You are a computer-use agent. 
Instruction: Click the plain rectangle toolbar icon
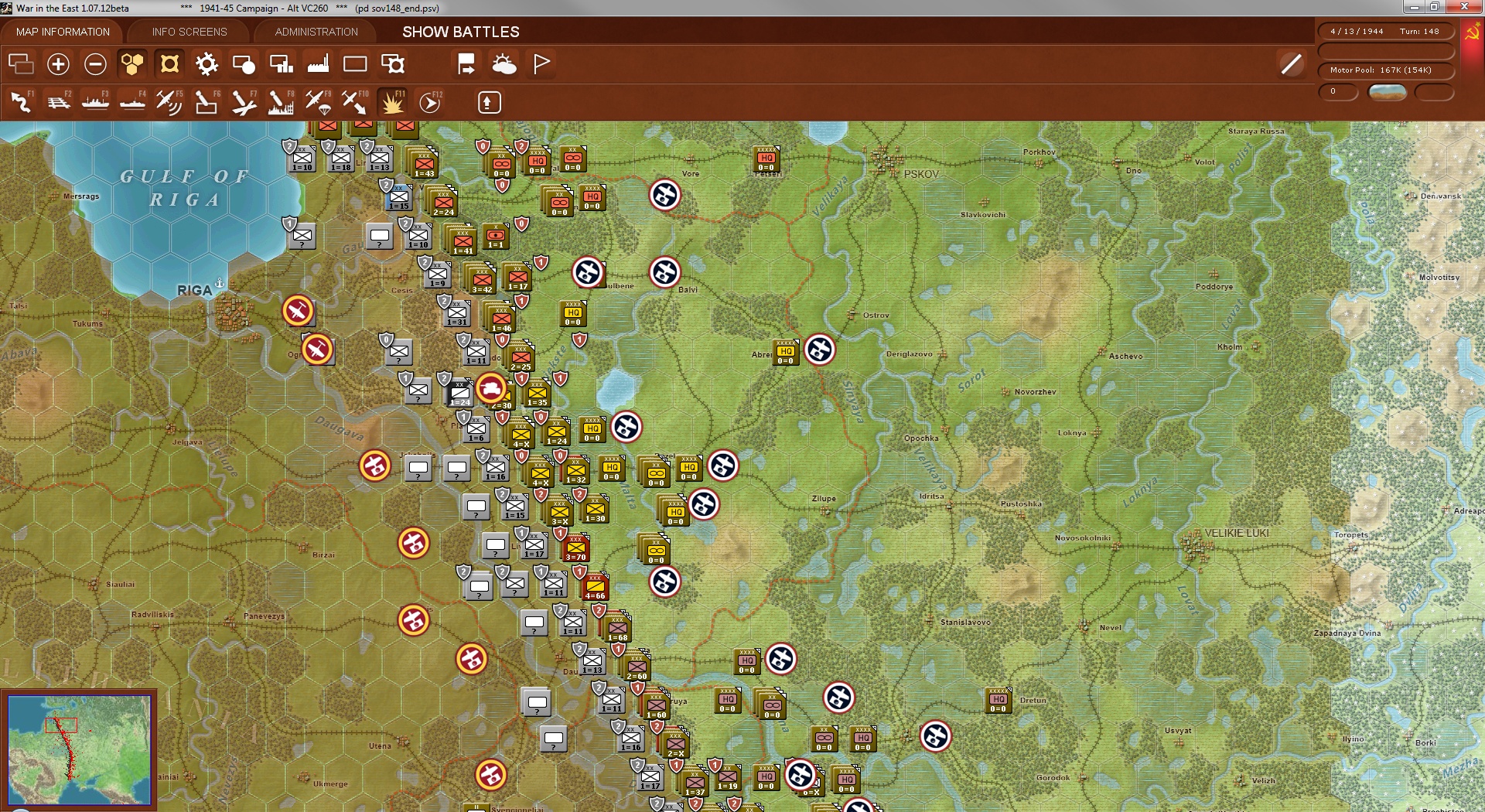tap(355, 64)
